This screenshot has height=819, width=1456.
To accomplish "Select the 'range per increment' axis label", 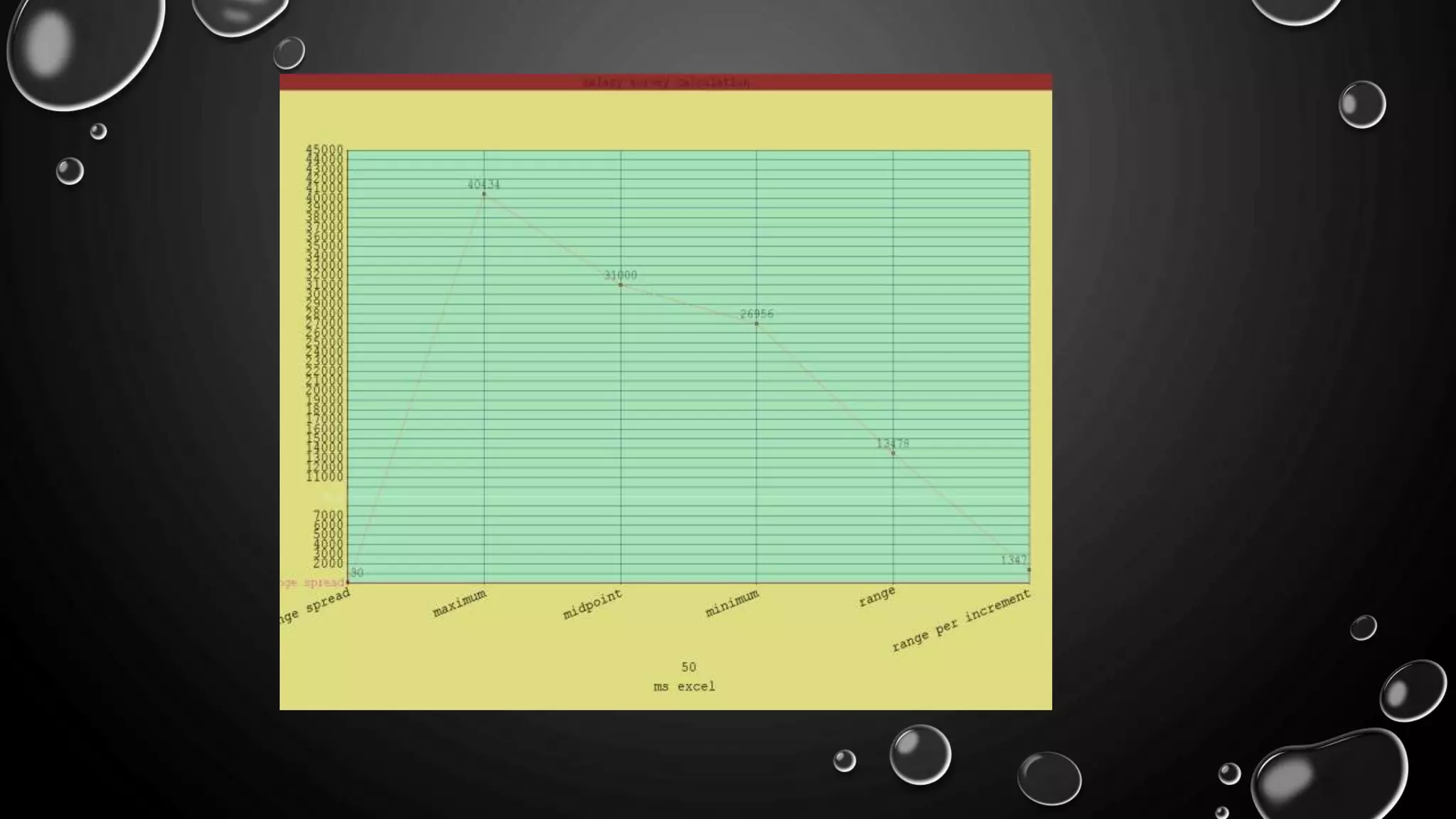I will point(960,621).
